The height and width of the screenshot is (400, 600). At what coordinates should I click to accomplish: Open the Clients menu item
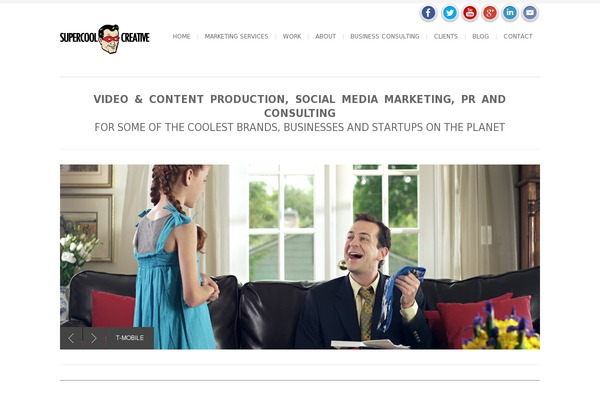pos(446,36)
